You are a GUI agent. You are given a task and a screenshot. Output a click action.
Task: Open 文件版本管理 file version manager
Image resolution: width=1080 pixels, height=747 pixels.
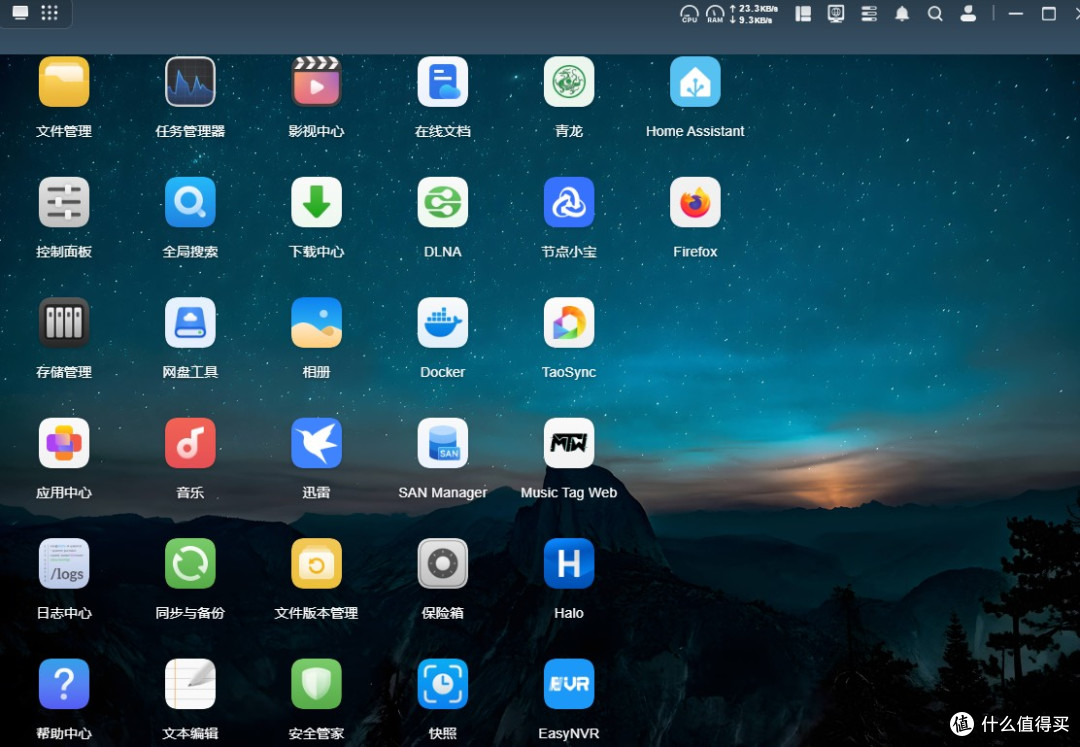316,564
